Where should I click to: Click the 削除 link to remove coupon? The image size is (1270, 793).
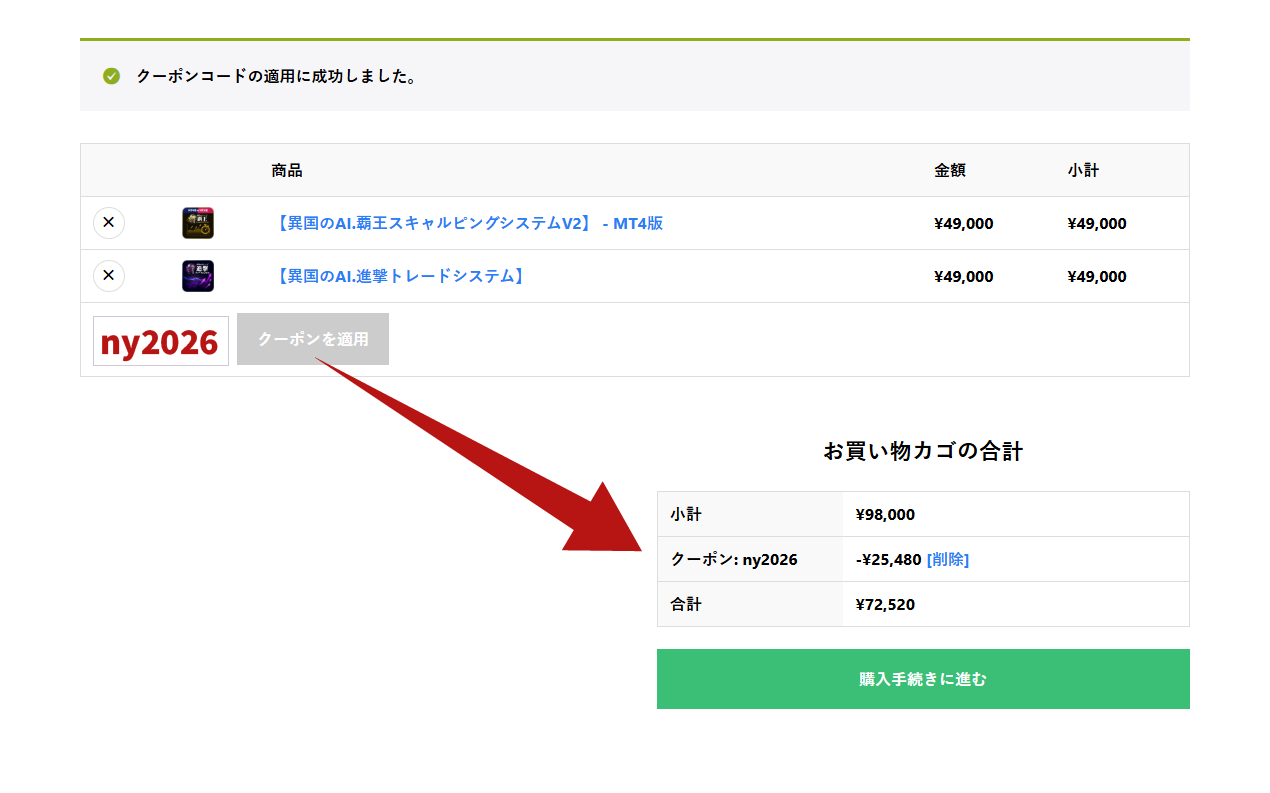click(x=947, y=559)
